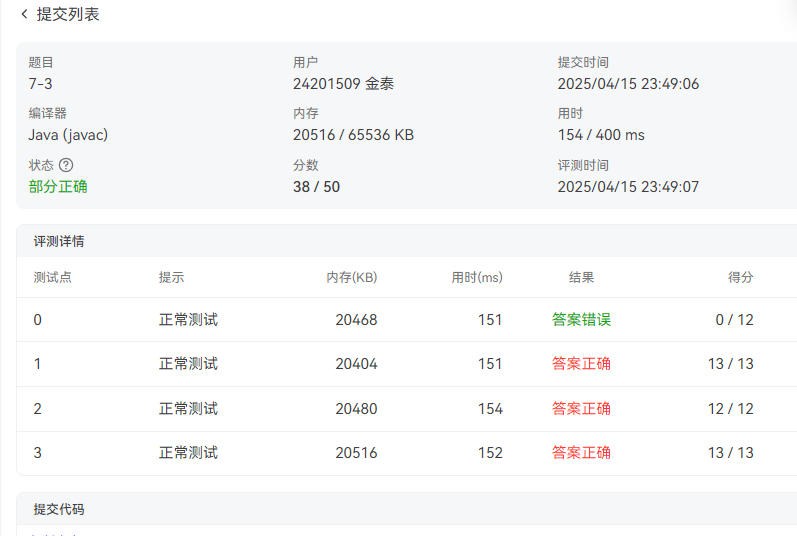Select the 部分正确 status text

coord(58,186)
